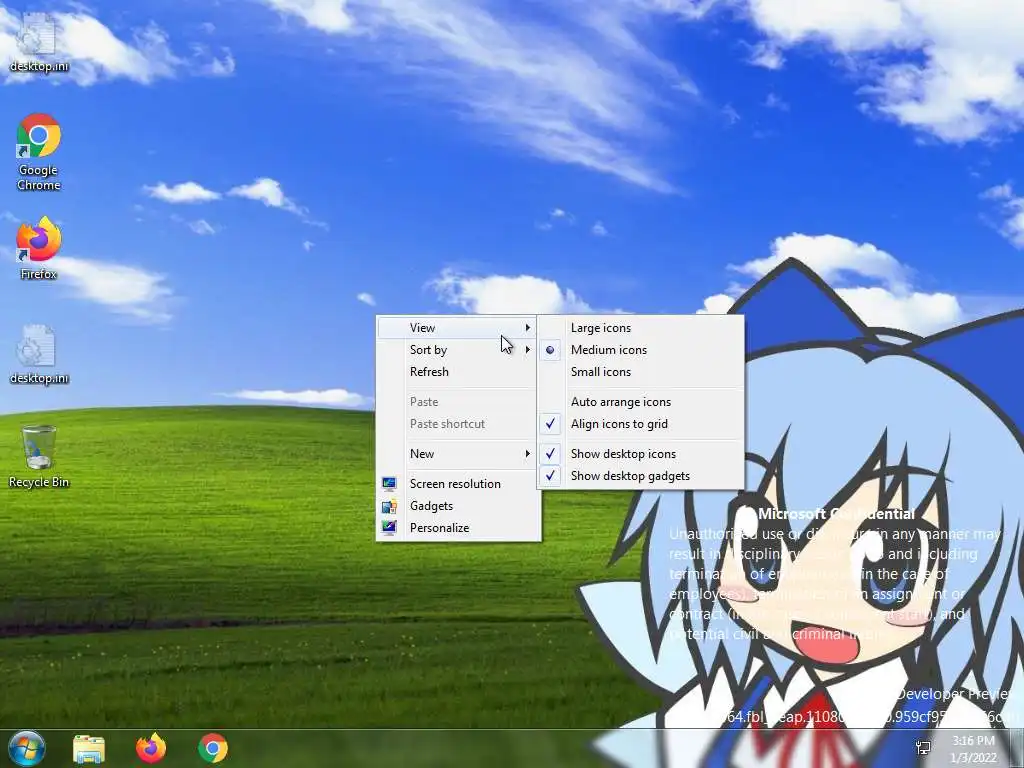Choose Screen resolution from the menu
This screenshot has height=768, width=1024.
click(457, 484)
